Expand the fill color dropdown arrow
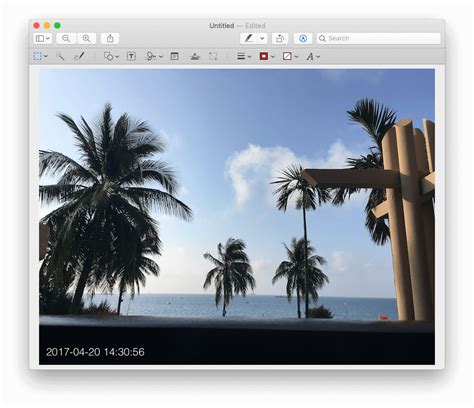This screenshot has height=408, width=474. pos(296,57)
